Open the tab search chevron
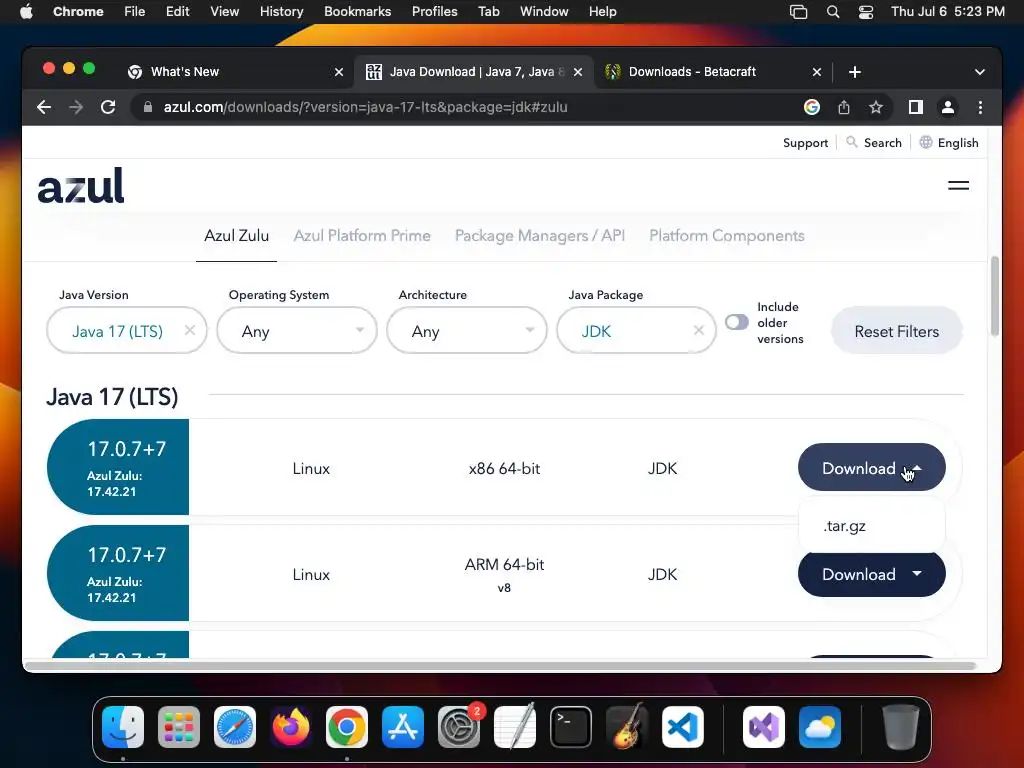The width and height of the screenshot is (1024, 768). [980, 72]
